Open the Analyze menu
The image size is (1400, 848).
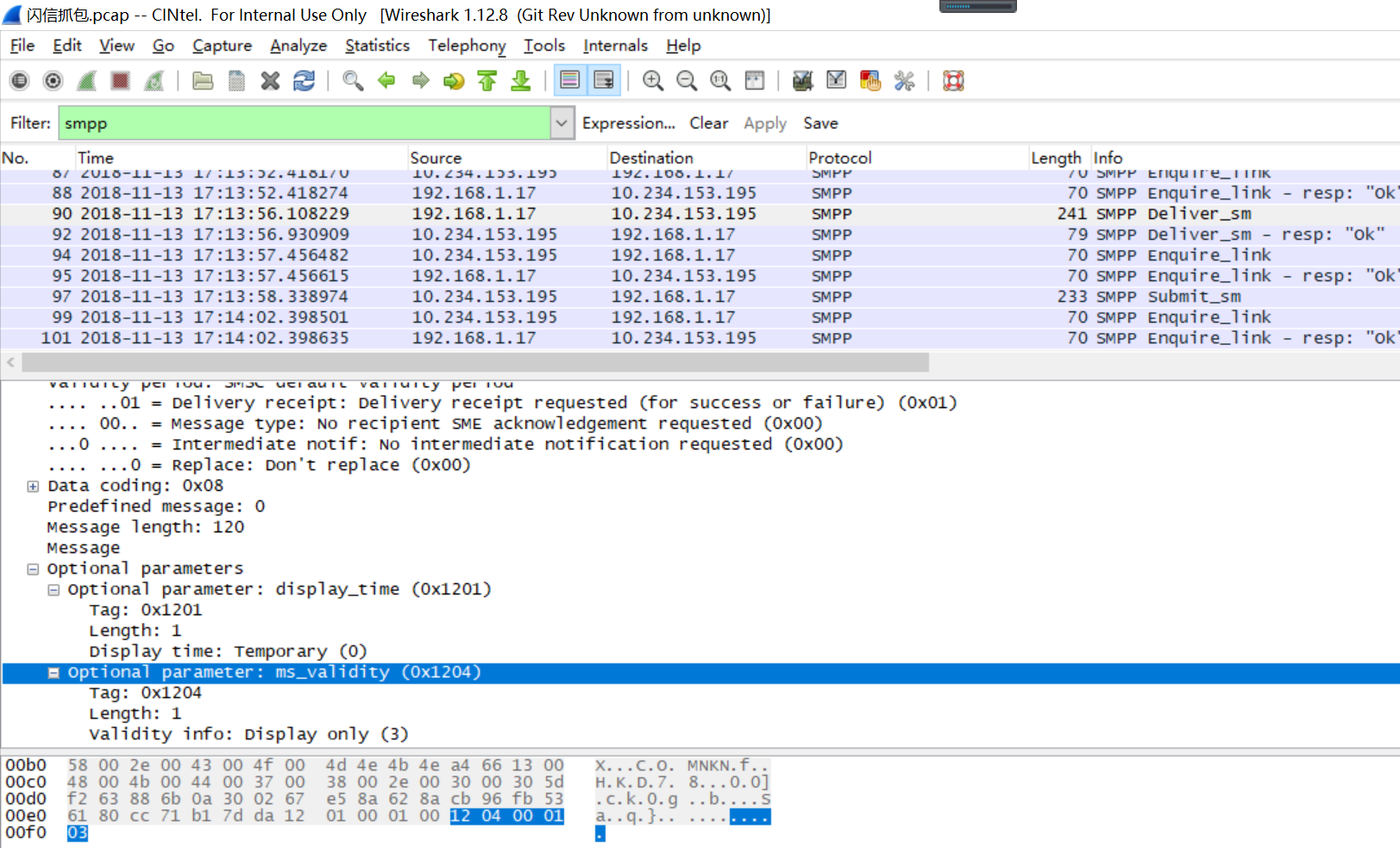pos(298,46)
